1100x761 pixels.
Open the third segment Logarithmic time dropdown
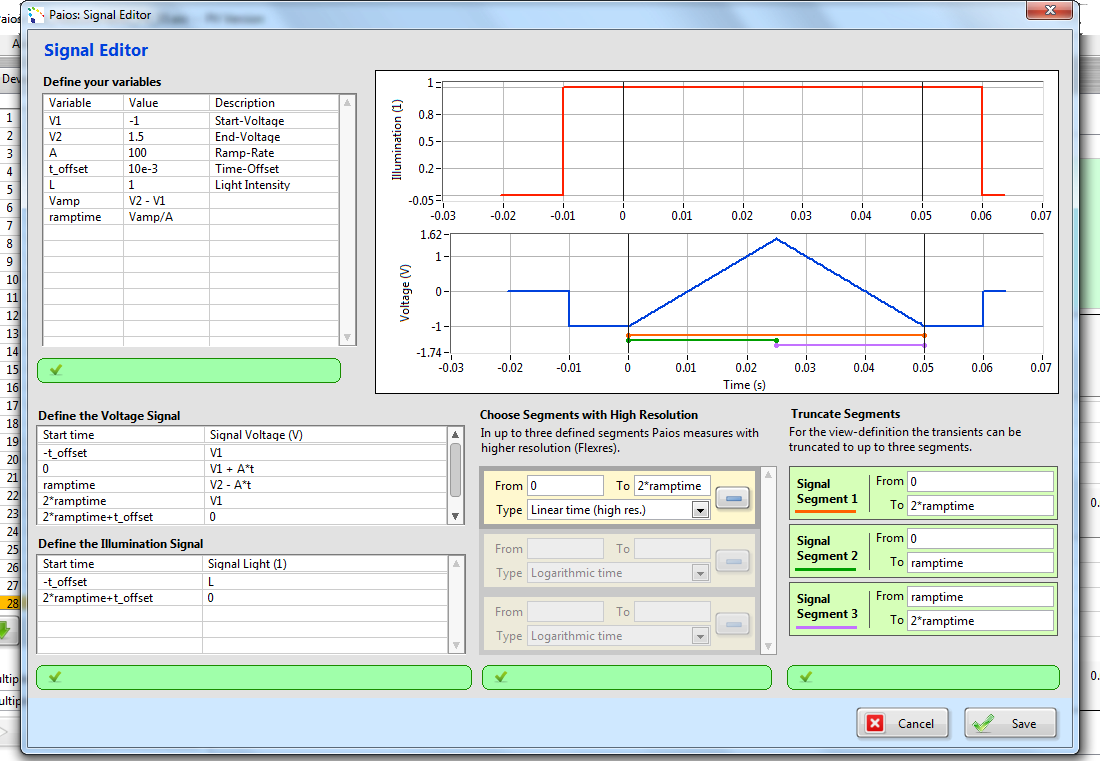click(x=700, y=637)
